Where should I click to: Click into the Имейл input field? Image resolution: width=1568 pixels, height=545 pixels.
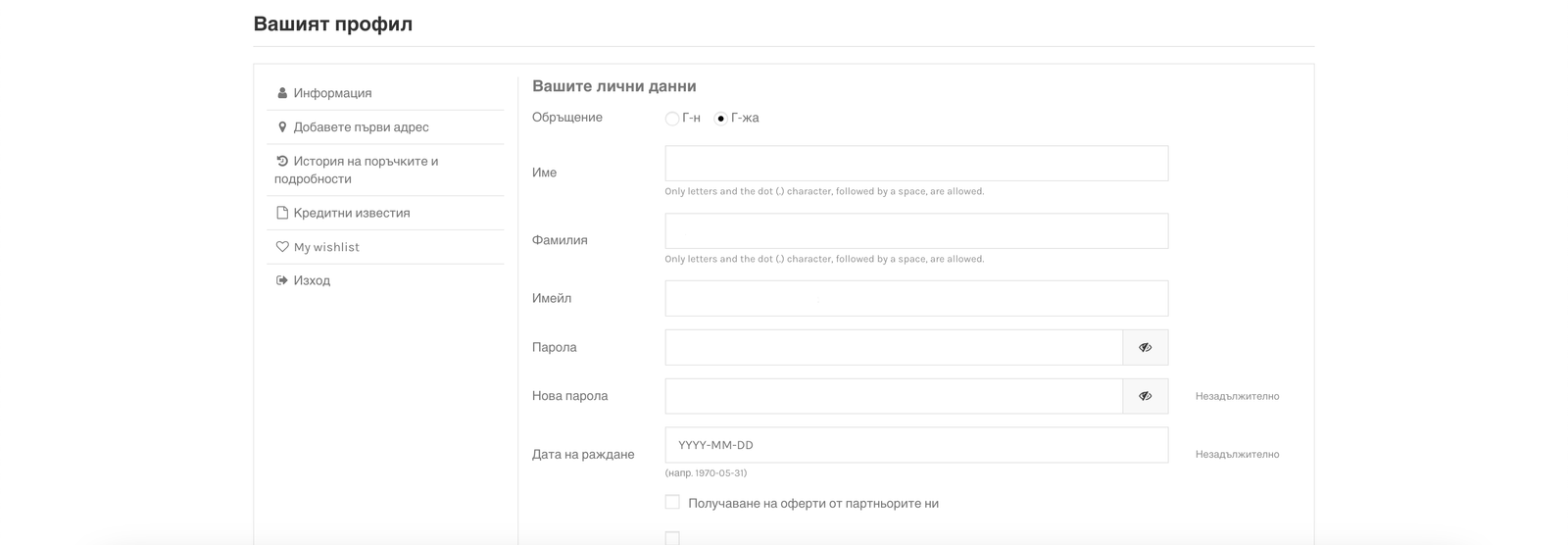pos(916,298)
